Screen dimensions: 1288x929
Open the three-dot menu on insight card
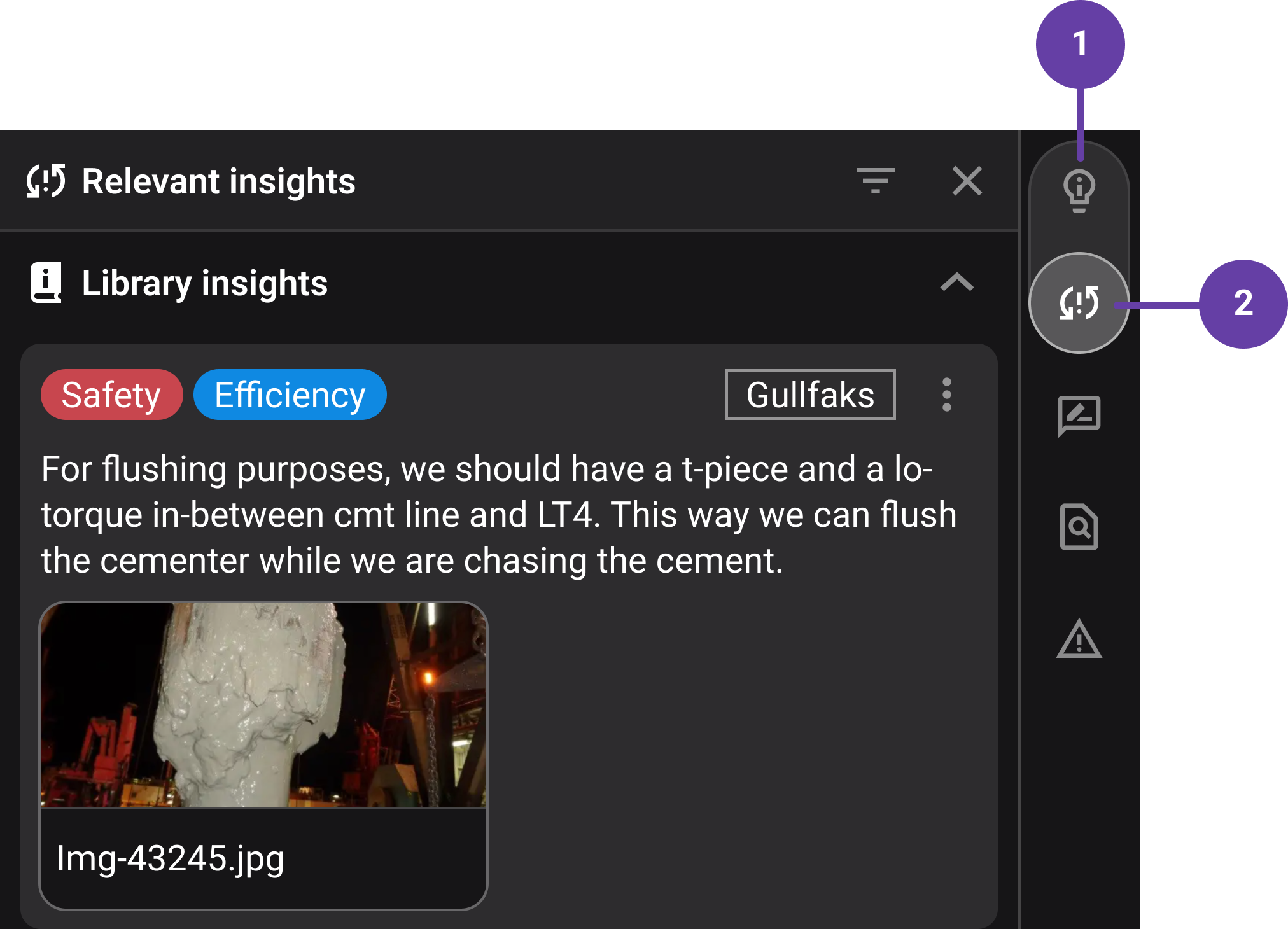click(946, 395)
